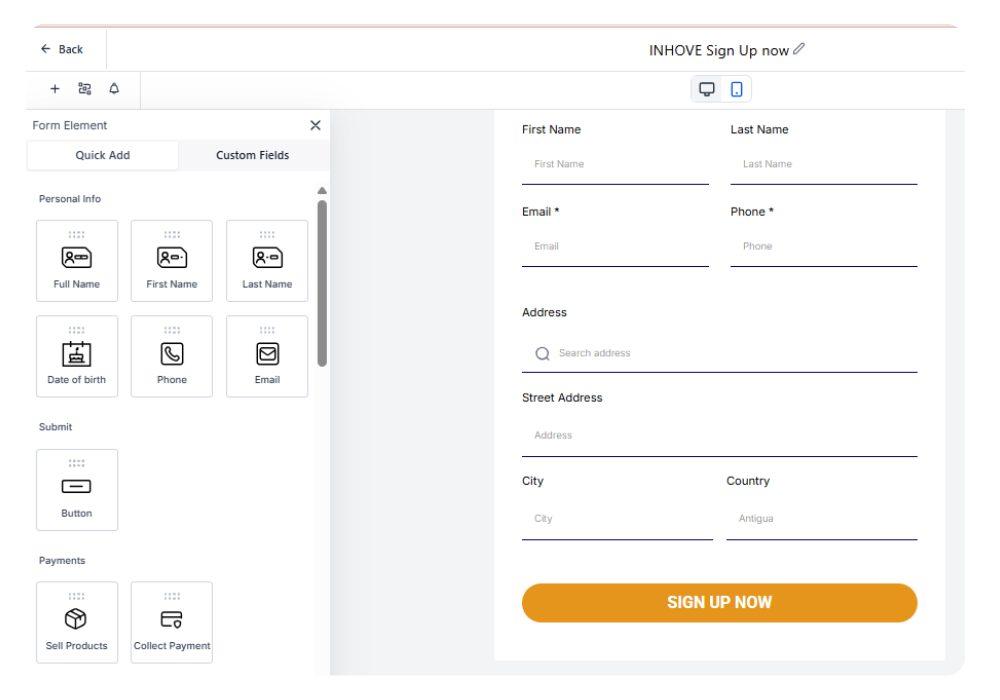The image size is (1000, 700).
Task: Add the Sell Products element
Action: click(77, 622)
